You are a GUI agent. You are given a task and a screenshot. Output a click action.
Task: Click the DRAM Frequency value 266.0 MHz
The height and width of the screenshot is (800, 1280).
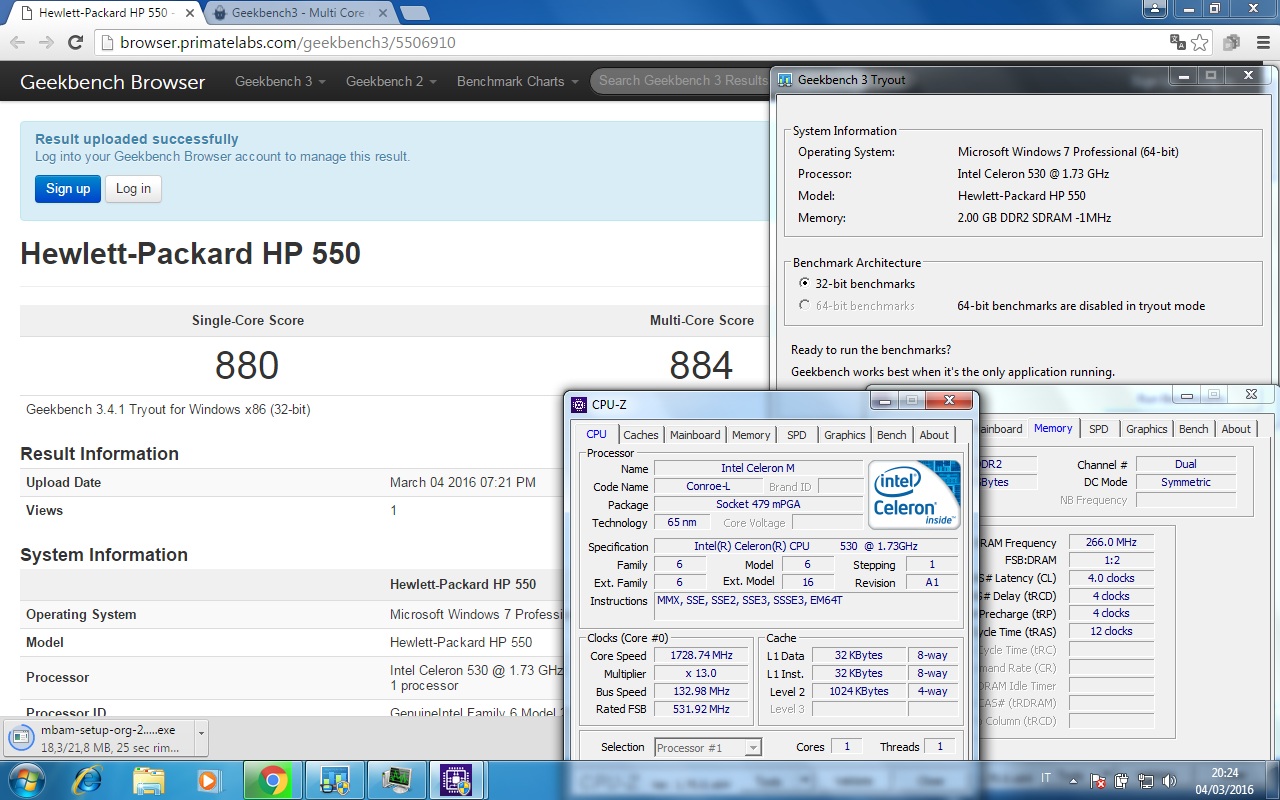coord(1111,543)
